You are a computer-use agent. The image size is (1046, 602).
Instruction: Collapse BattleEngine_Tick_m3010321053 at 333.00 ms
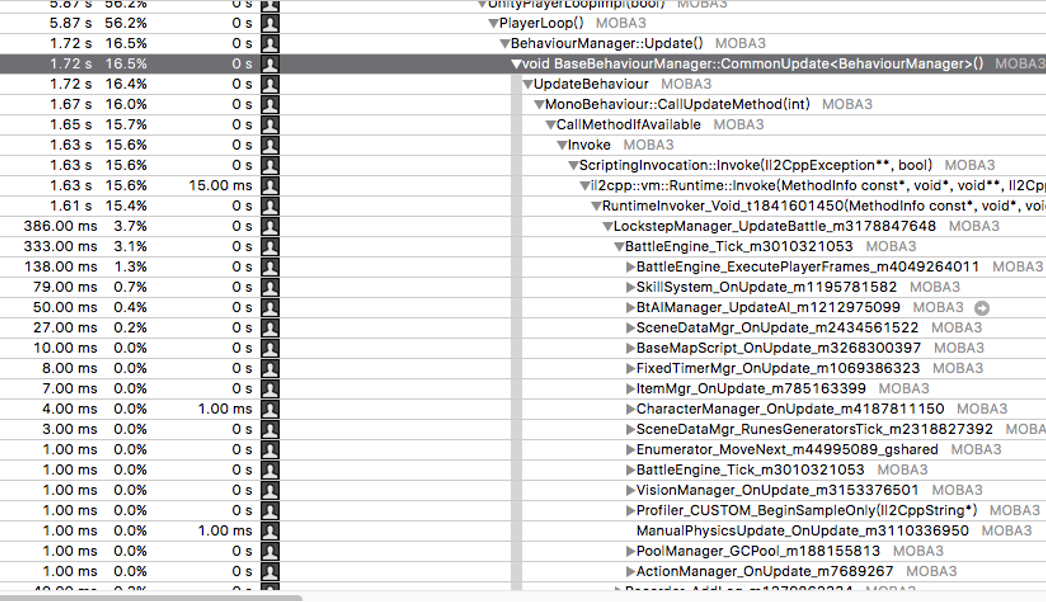[x=619, y=247]
